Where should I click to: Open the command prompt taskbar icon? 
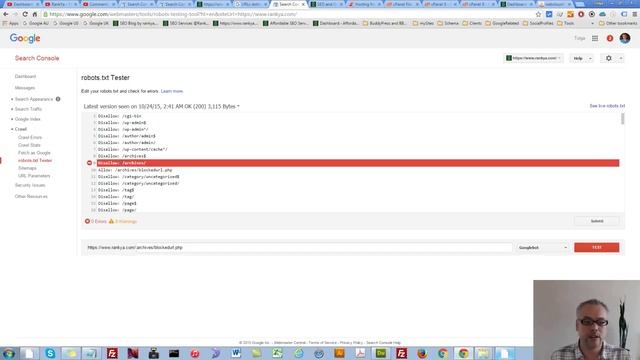click(x=174, y=353)
